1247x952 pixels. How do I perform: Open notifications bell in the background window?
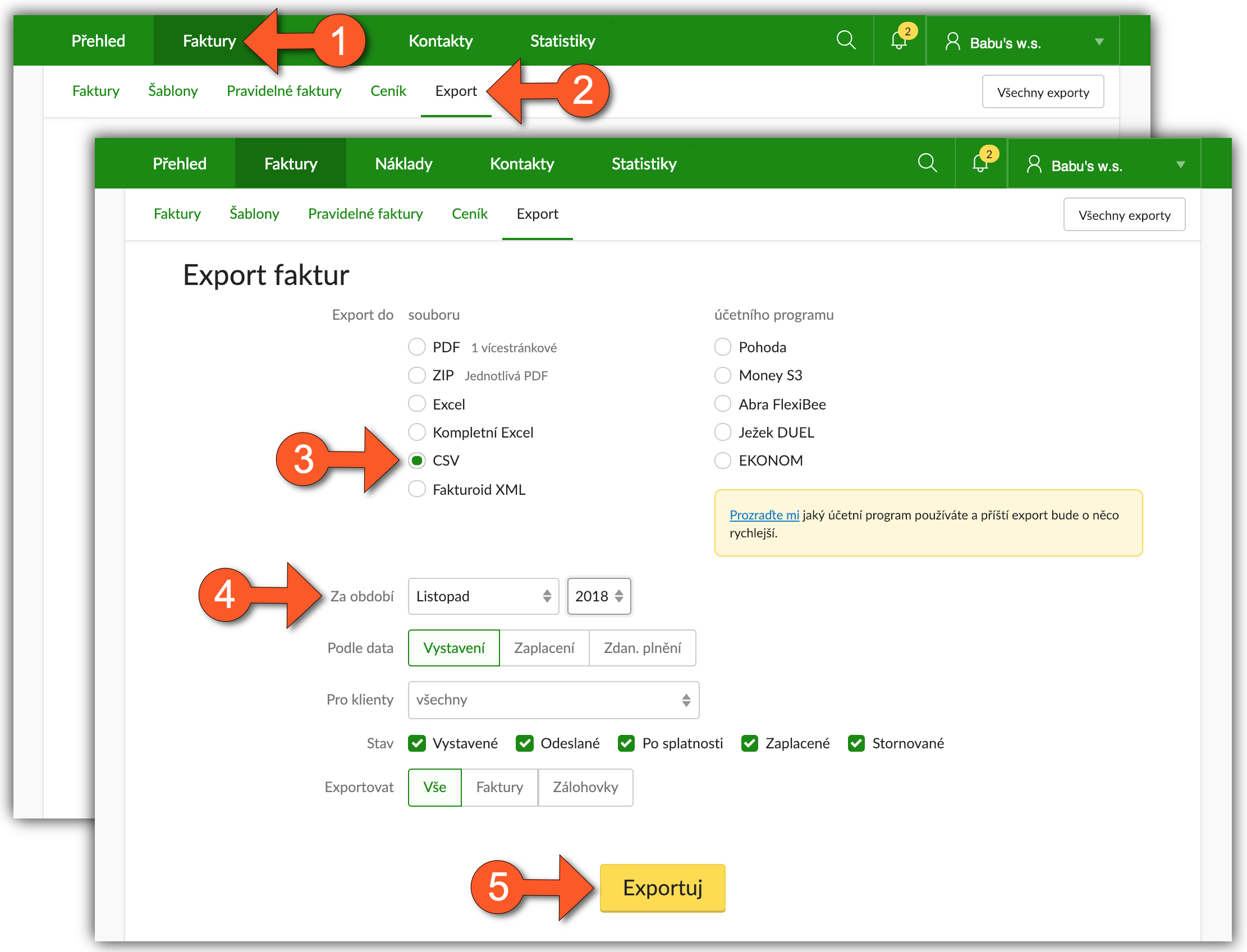(899, 40)
